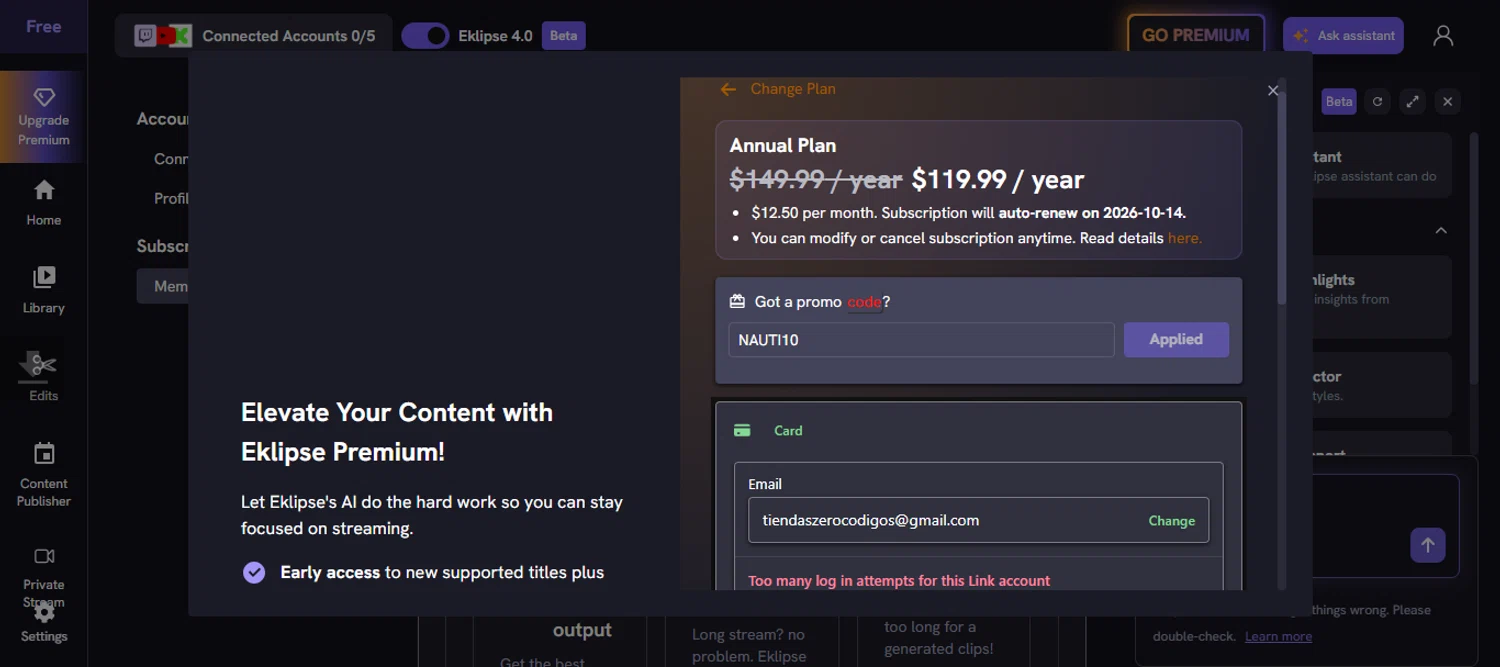Click the Upgrade Premium diamond icon
This screenshot has width=1500, height=667.
click(x=43, y=98)
